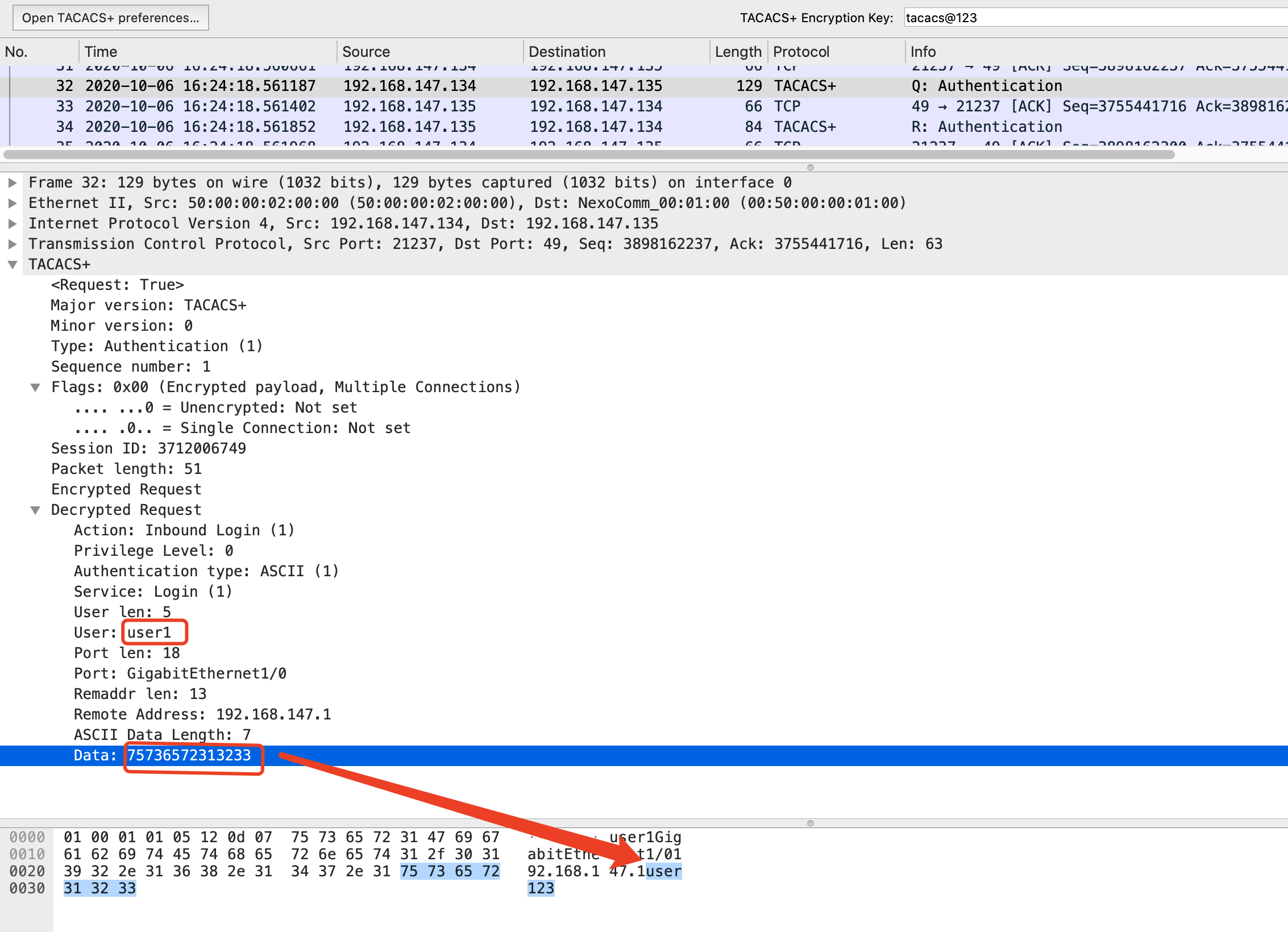Image resolution: width=1288 pixels, height=932 pixels.
Task: Click ASCII text 'abitEthe' in bytes pane
Action: [563, 854]
